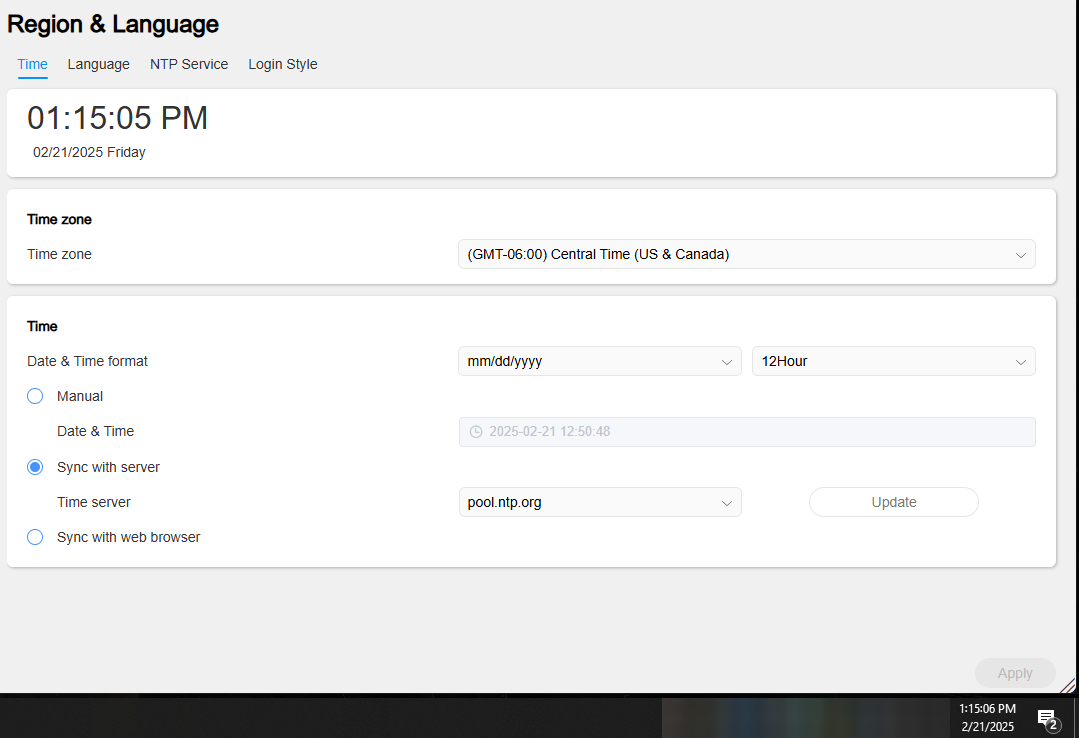Expand the mm/dd/yyyy date format dropdown
The height and width of the screenshot is (738, 1079).
tap(600, 361)
